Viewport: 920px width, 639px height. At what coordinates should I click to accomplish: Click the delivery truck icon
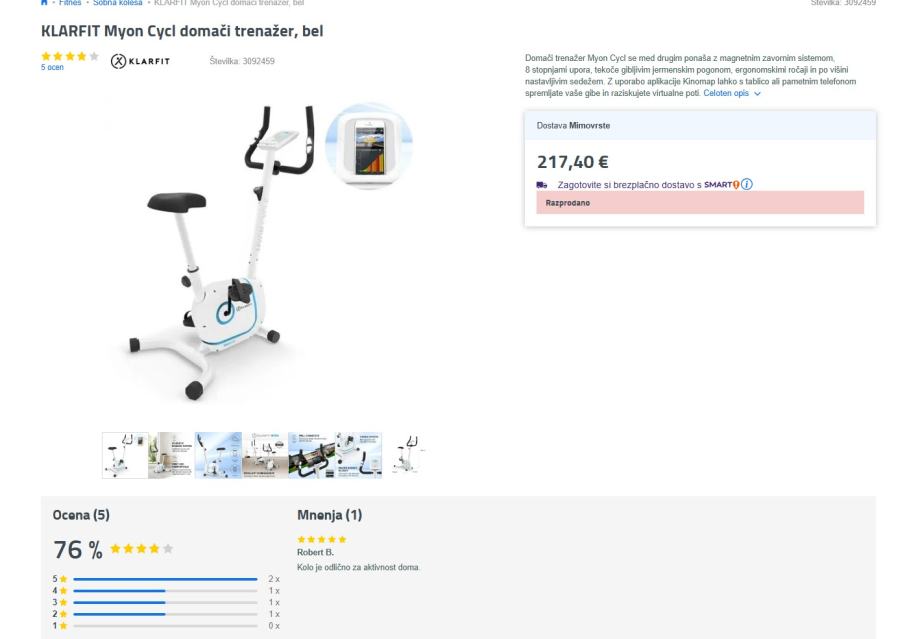pos(542,185)
